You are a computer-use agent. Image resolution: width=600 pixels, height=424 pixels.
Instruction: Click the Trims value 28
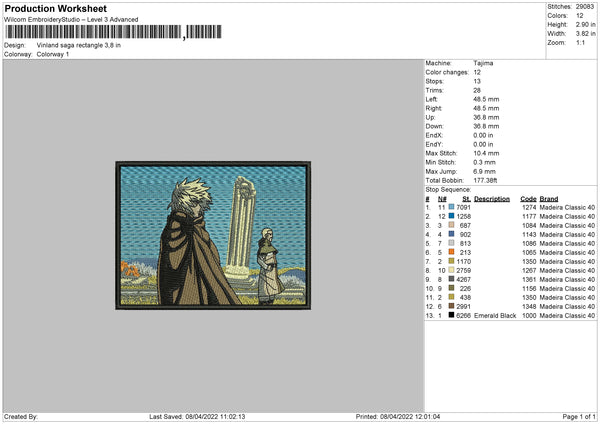[477, 90]
